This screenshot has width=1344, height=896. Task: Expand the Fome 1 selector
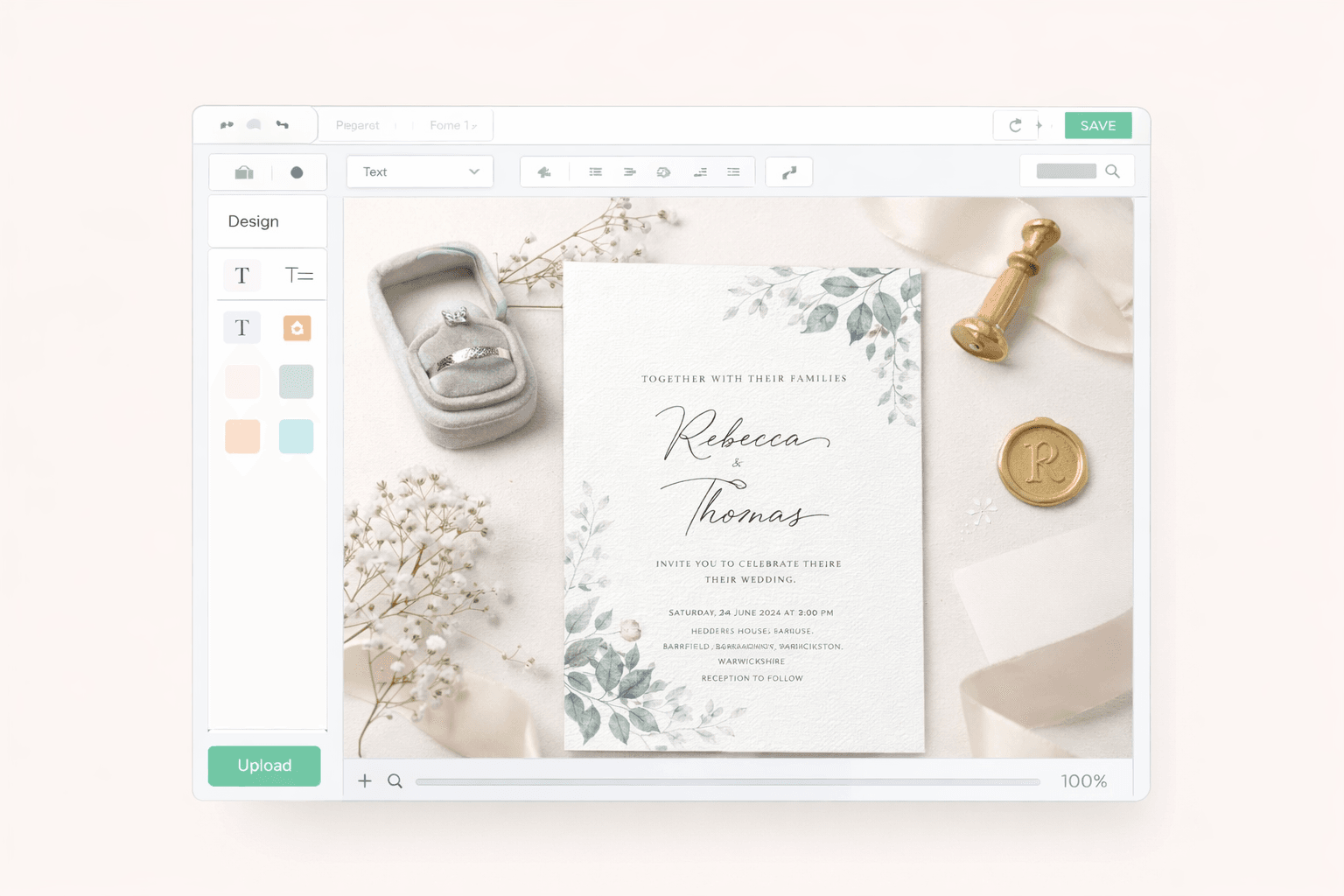[452, 125]
